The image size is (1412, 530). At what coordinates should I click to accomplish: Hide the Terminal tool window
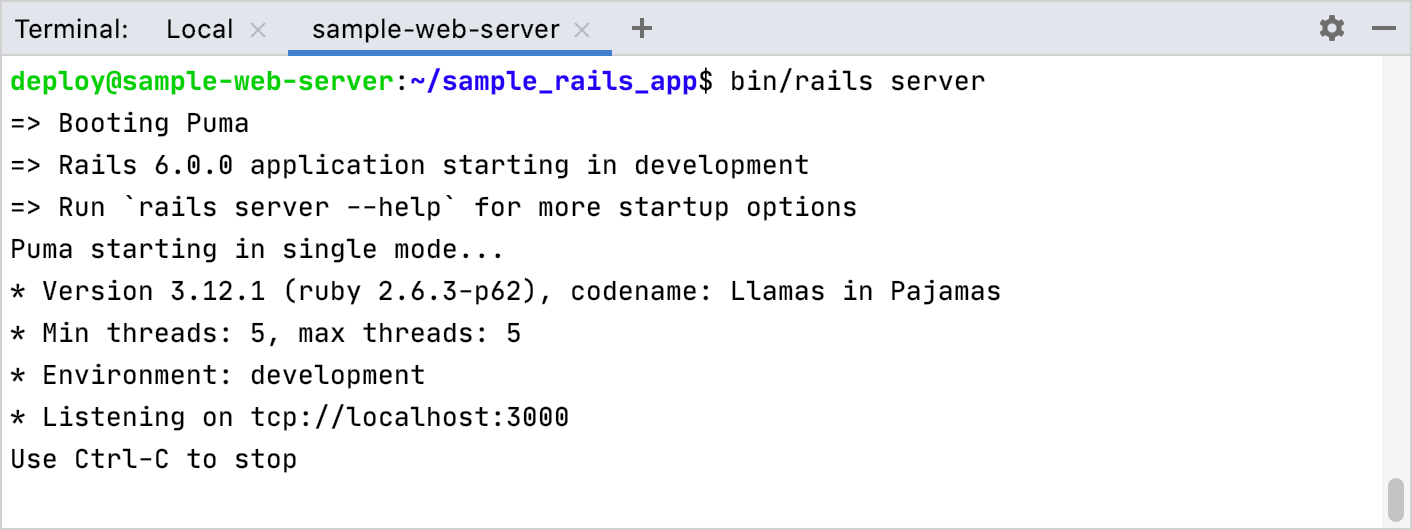1383,29
